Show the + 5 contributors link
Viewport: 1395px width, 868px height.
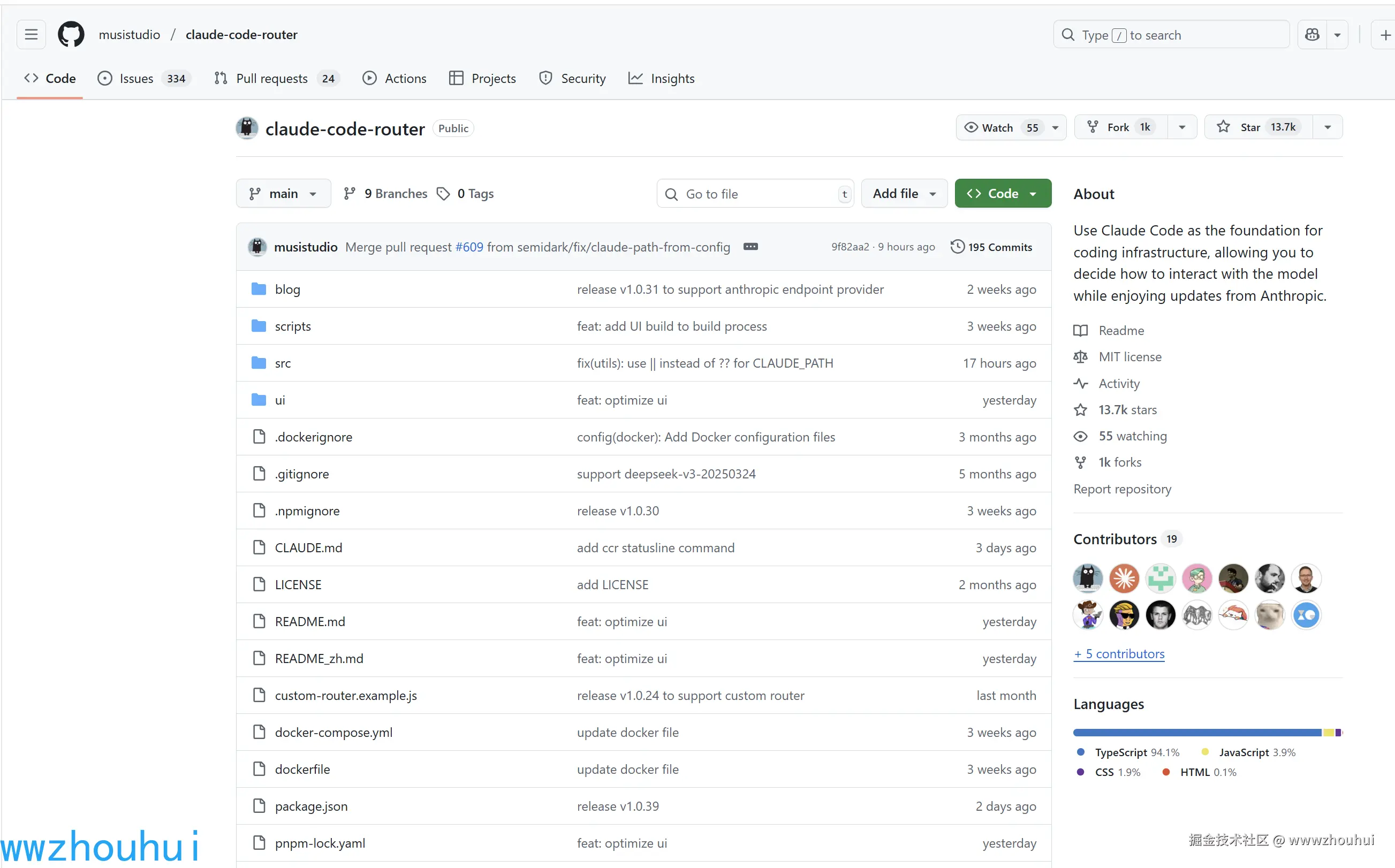tap(1119, 654)
